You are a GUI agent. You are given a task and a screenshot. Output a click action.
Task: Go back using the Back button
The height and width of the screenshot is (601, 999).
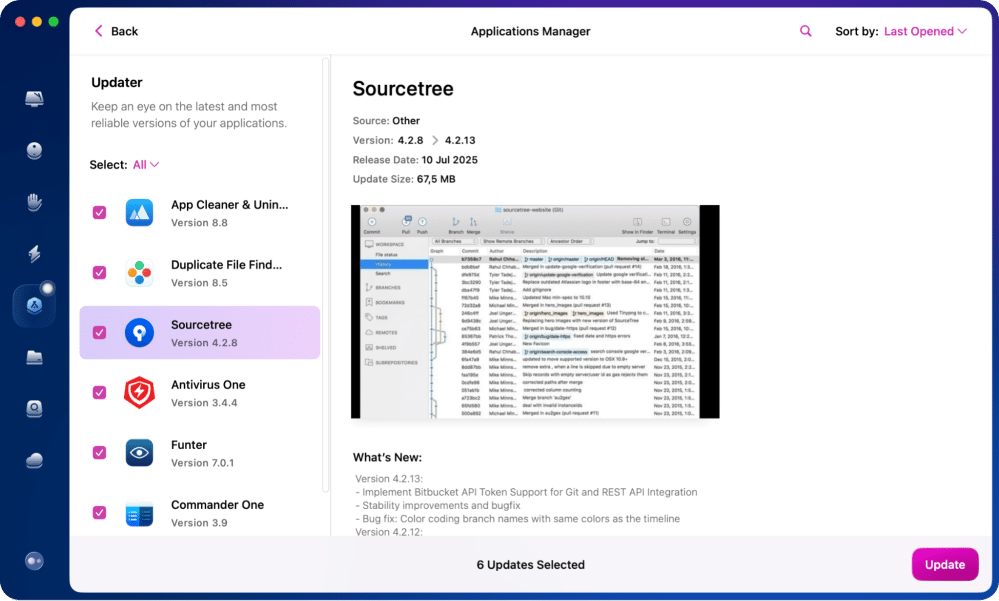(x=116, y=31)
